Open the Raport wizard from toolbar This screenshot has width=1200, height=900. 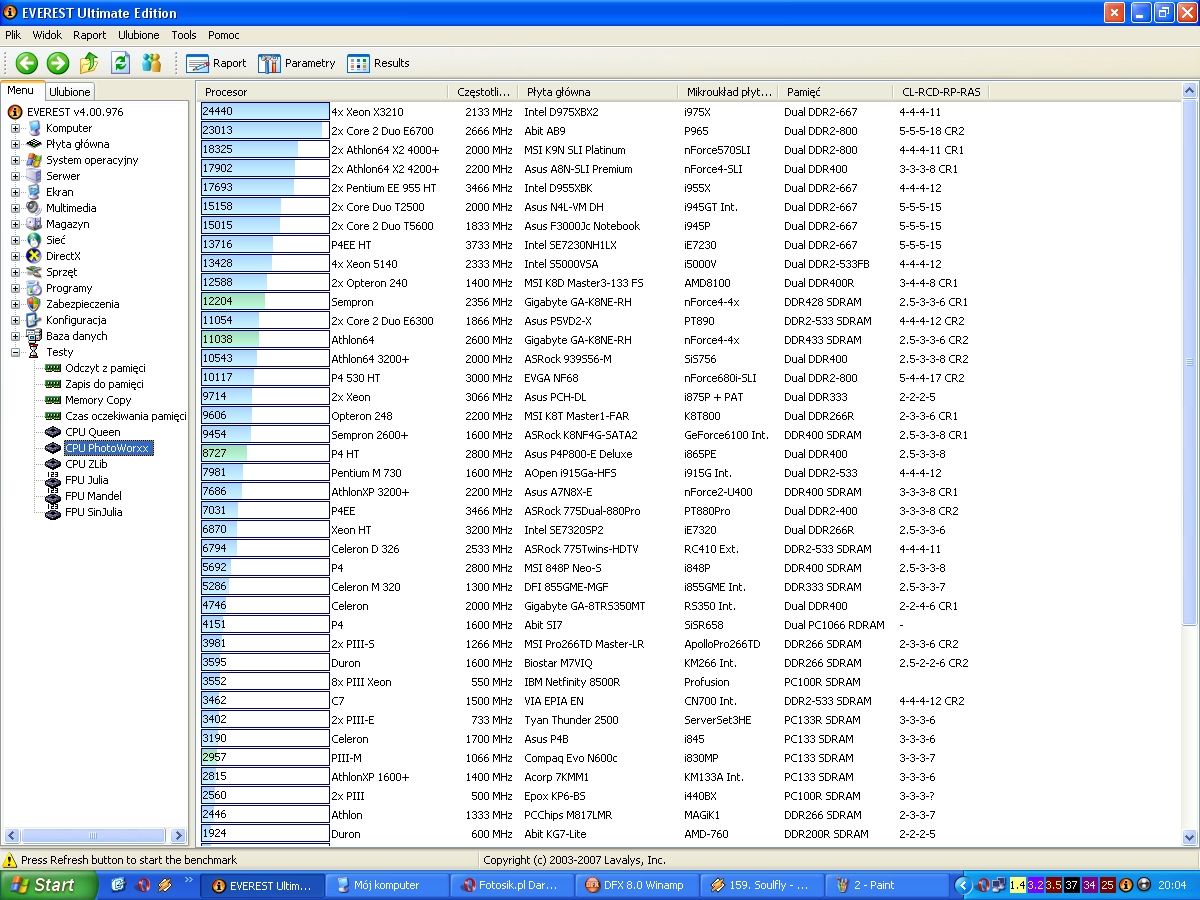click(216, 63)
